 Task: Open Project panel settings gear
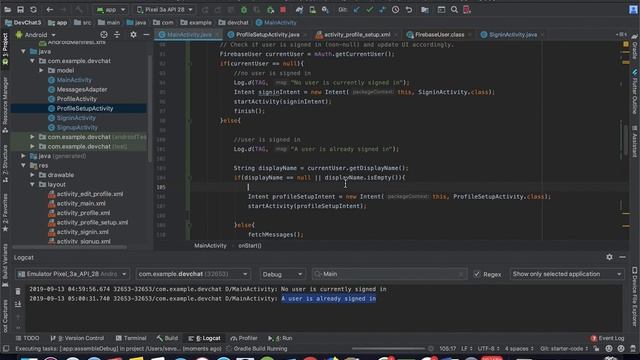(x=133, y=35)
